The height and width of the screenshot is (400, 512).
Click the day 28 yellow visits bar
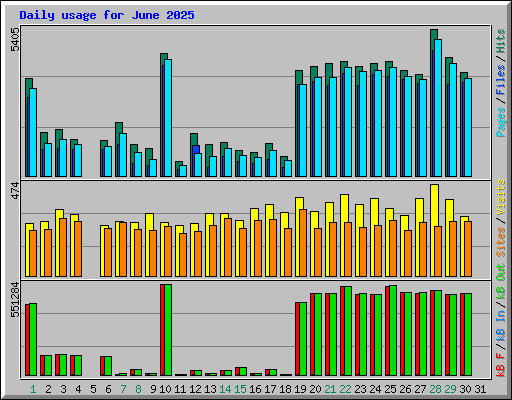434,205
